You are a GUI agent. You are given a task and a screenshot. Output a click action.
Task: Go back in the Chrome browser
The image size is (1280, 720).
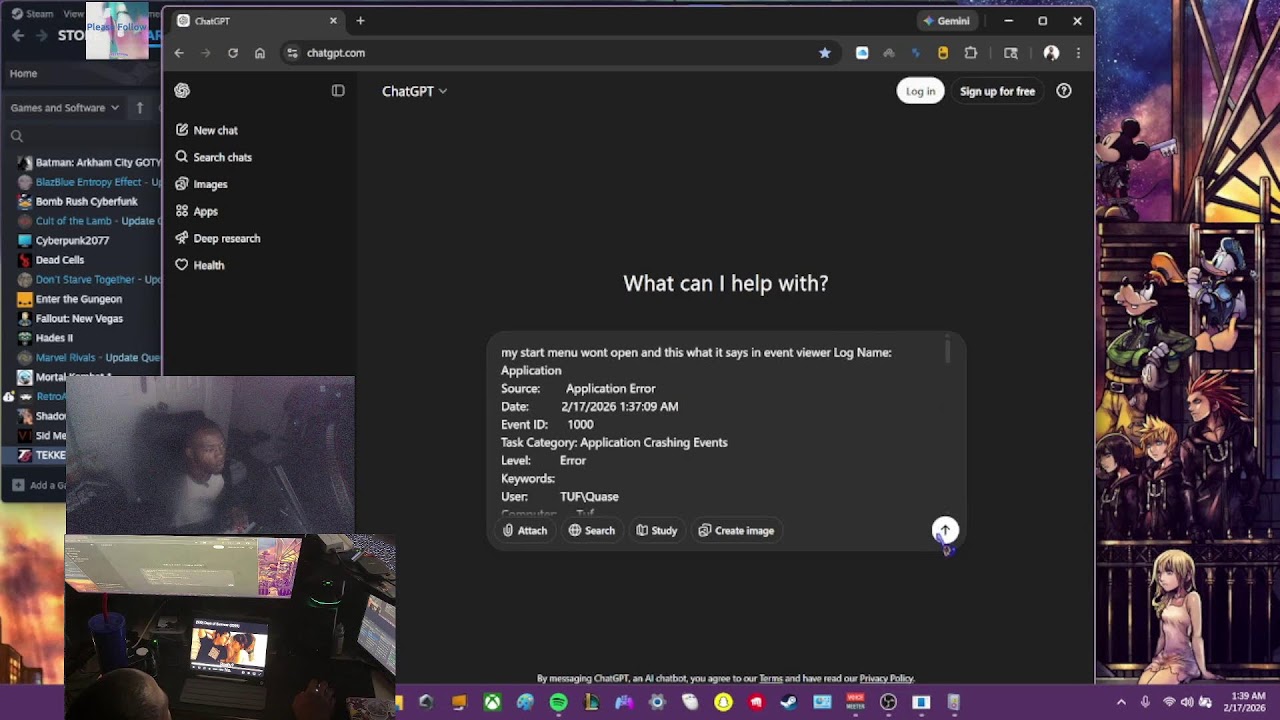point(179,53)
